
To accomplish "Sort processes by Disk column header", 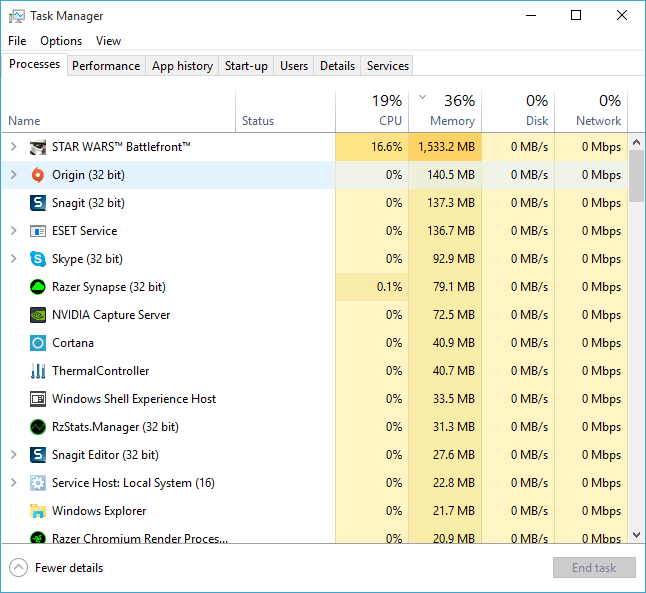I will [518, 112].
